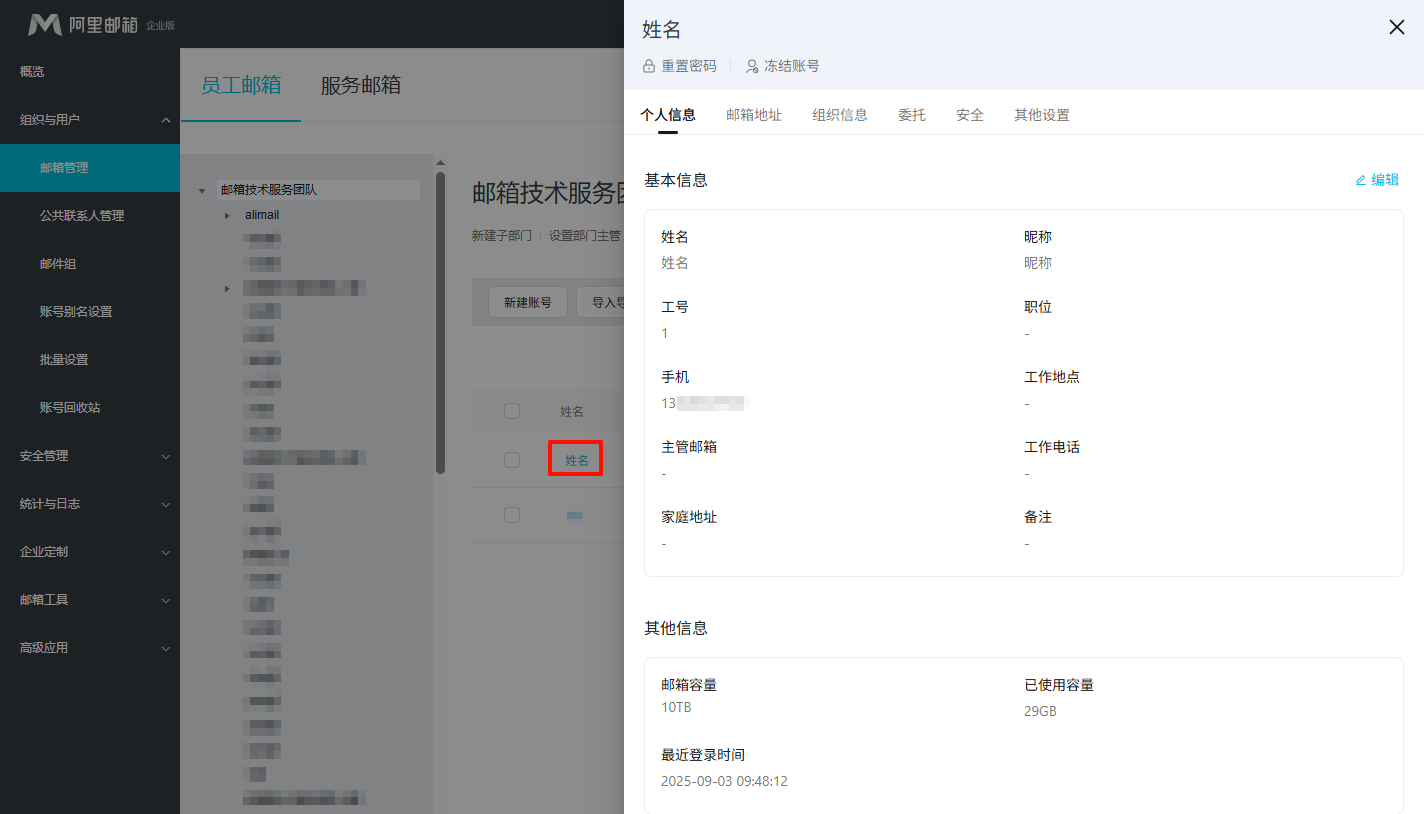Viewport: 1424px width, 814px height.
Task: Click the 新建账号 button
Action: [528, 302]
